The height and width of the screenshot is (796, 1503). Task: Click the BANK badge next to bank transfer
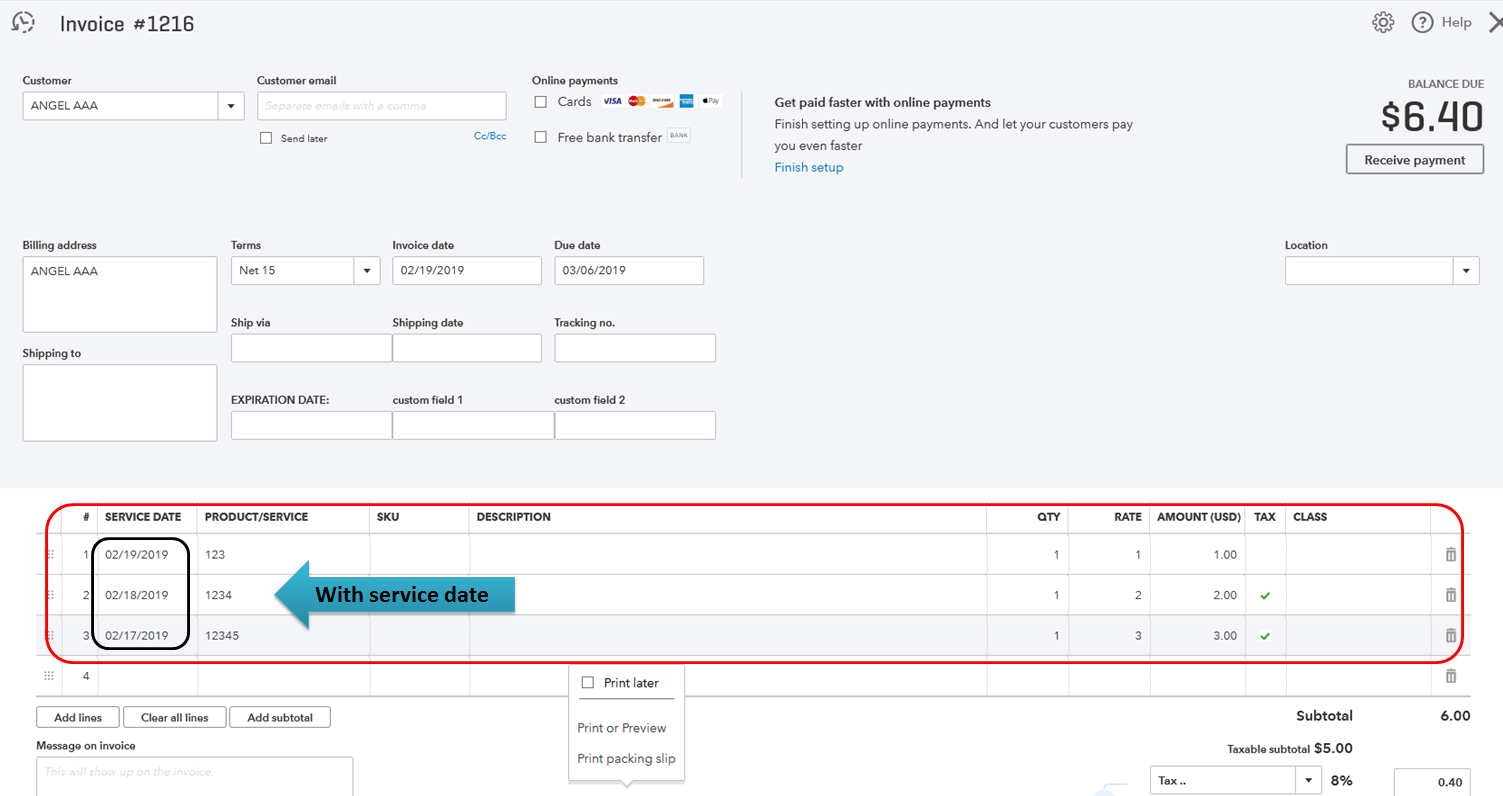coord(678,136)
